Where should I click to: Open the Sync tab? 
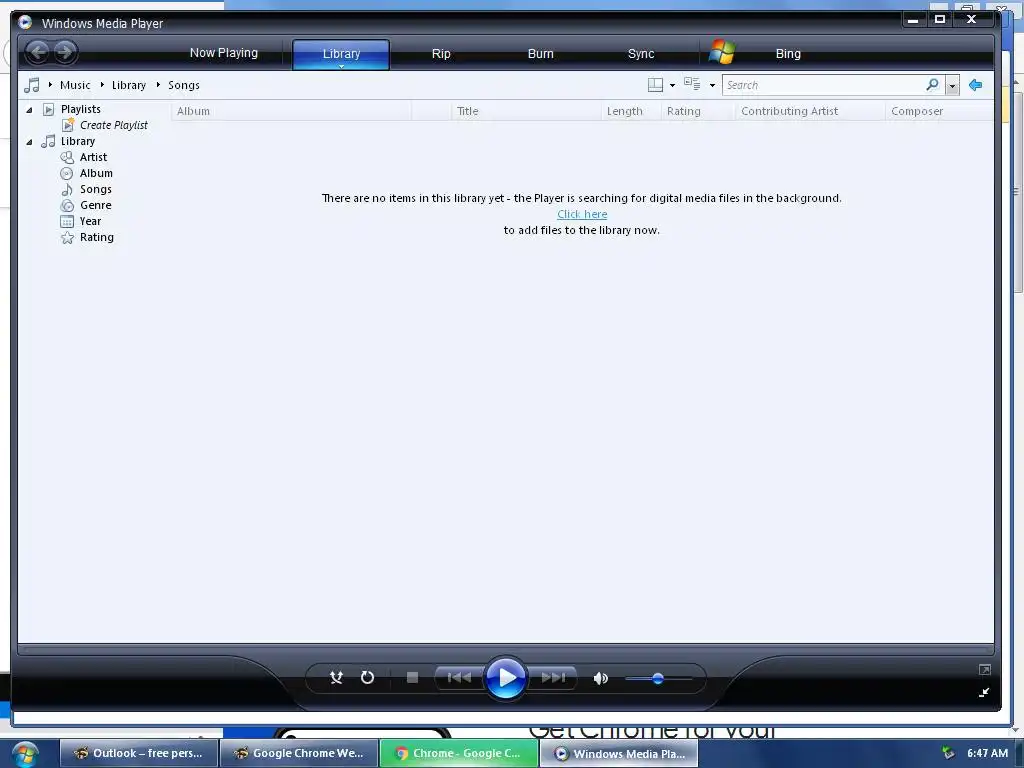[641, 54]
